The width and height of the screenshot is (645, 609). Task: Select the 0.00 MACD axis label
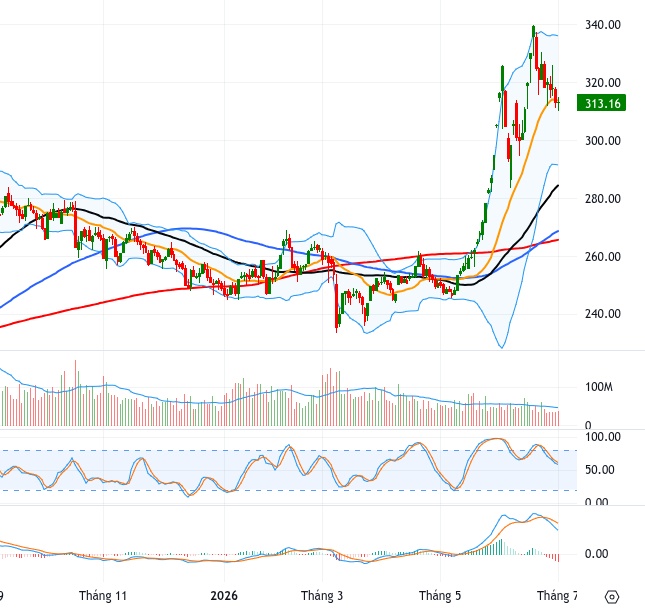[596, 554]
